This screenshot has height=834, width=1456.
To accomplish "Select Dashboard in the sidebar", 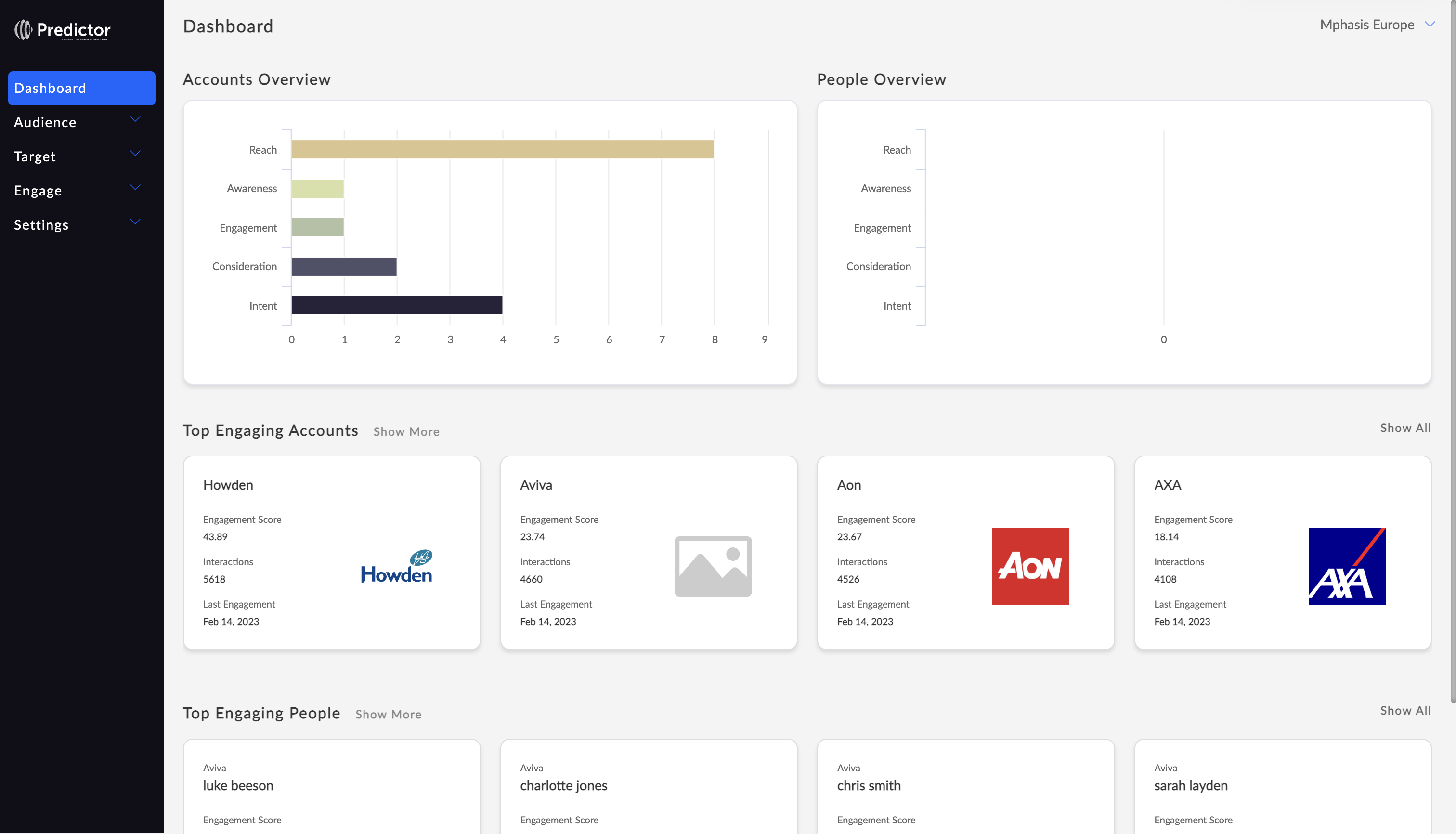I will point(81,88).
